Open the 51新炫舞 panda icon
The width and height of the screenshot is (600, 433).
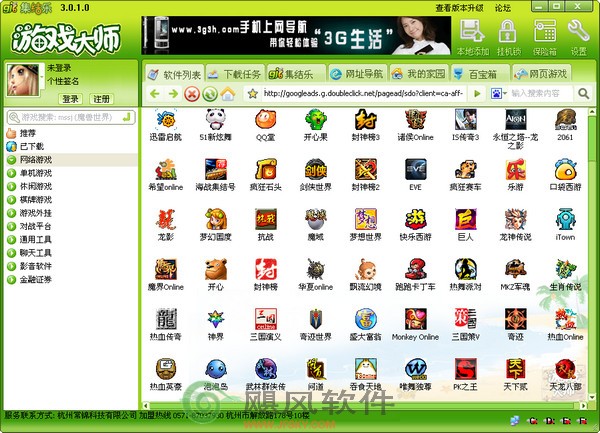(215, 119)
